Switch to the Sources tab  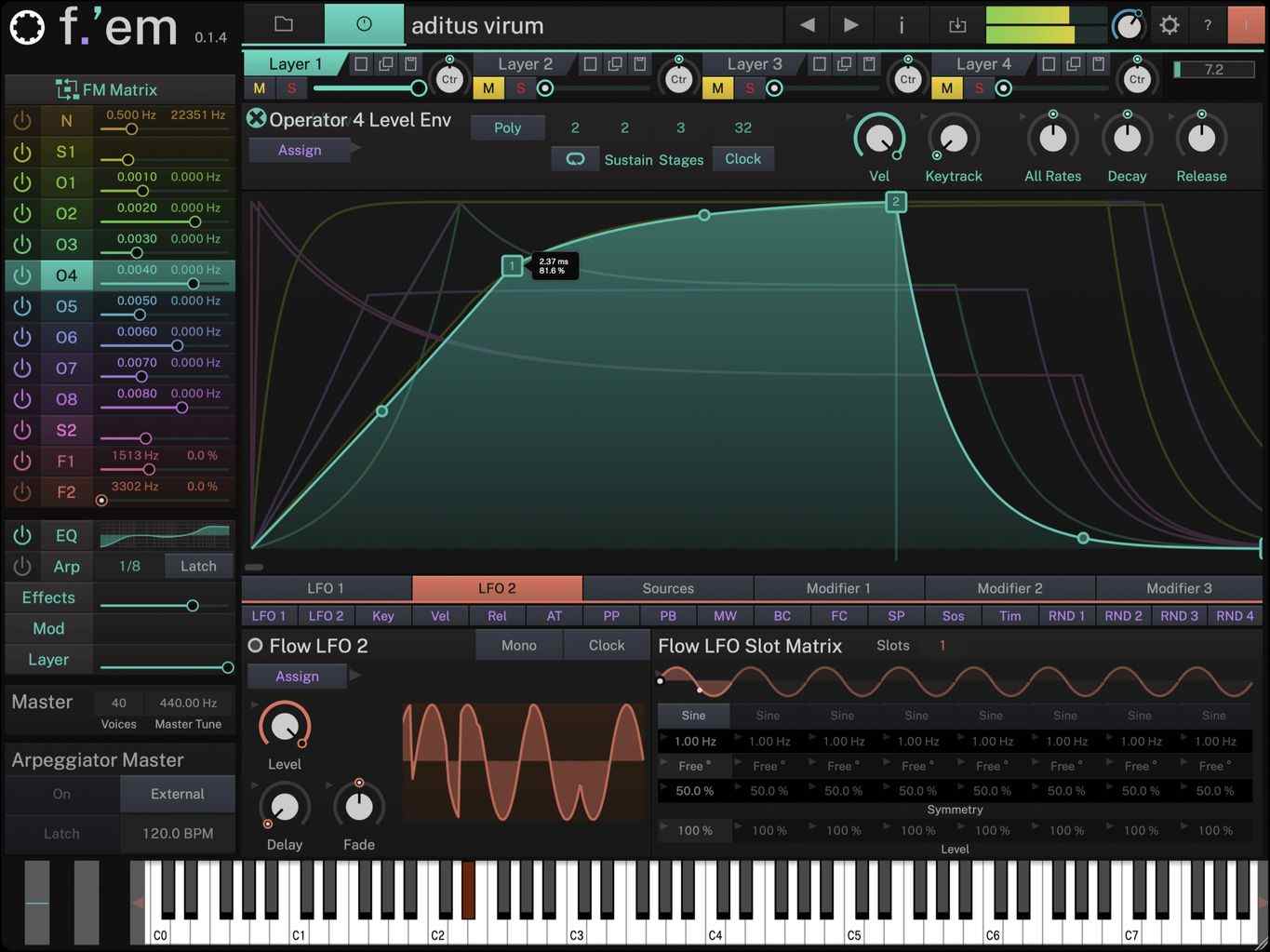coord(667,588)
